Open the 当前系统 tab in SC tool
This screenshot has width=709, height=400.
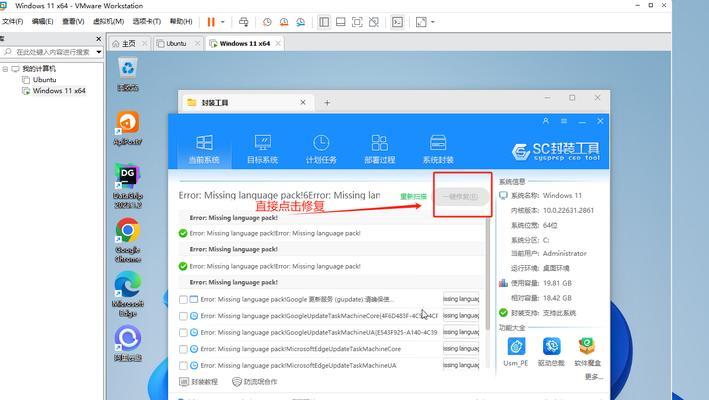(204, 149)
